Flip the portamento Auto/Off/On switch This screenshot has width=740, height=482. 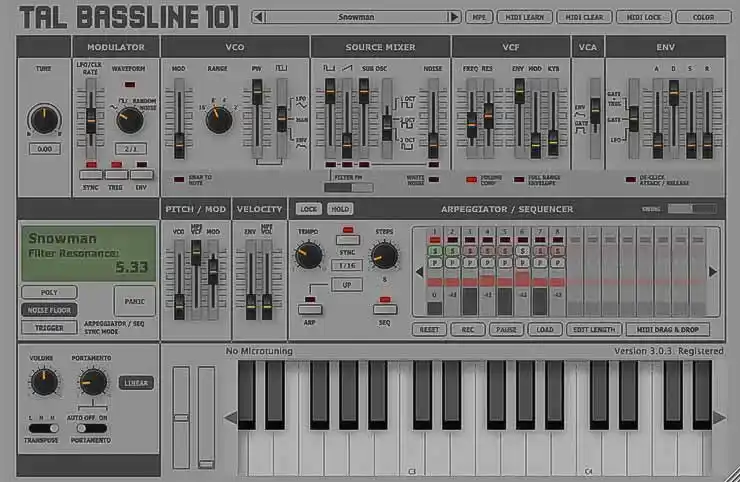[92, 428]
